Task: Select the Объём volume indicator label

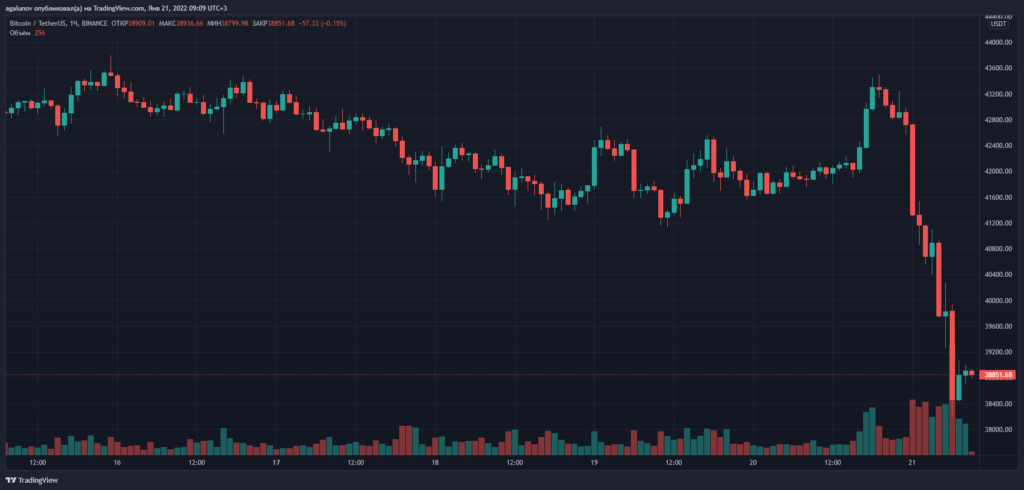Action: coord(19,32)
